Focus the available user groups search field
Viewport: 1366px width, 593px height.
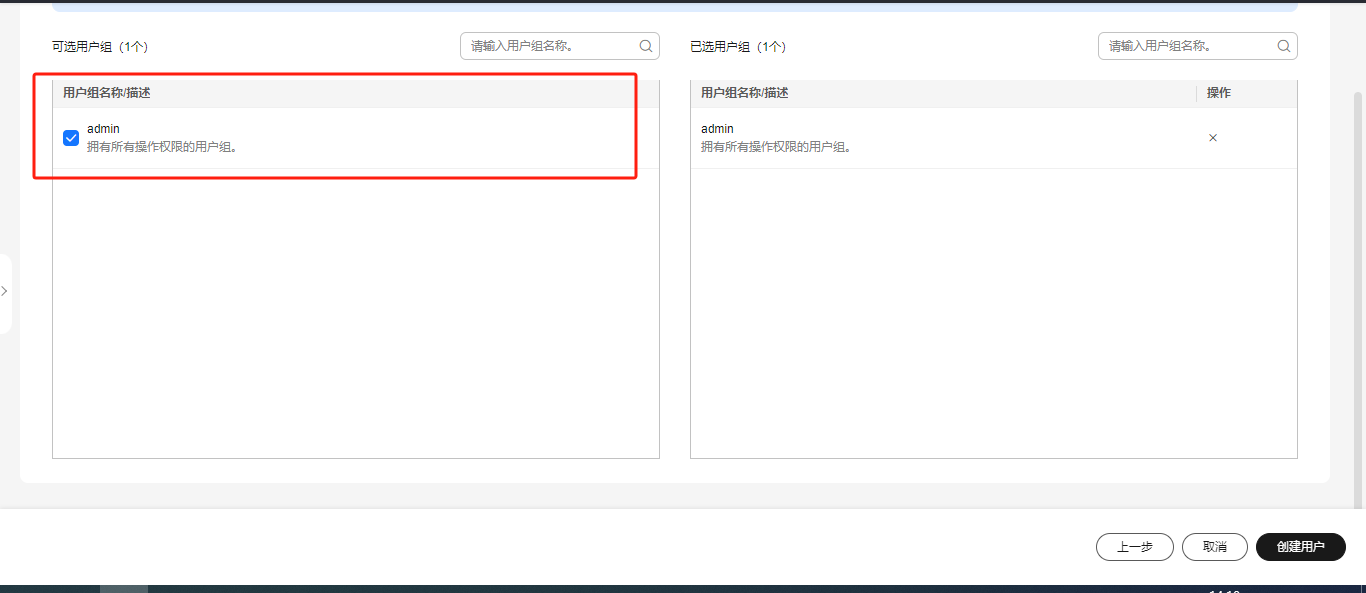(550, 46)
